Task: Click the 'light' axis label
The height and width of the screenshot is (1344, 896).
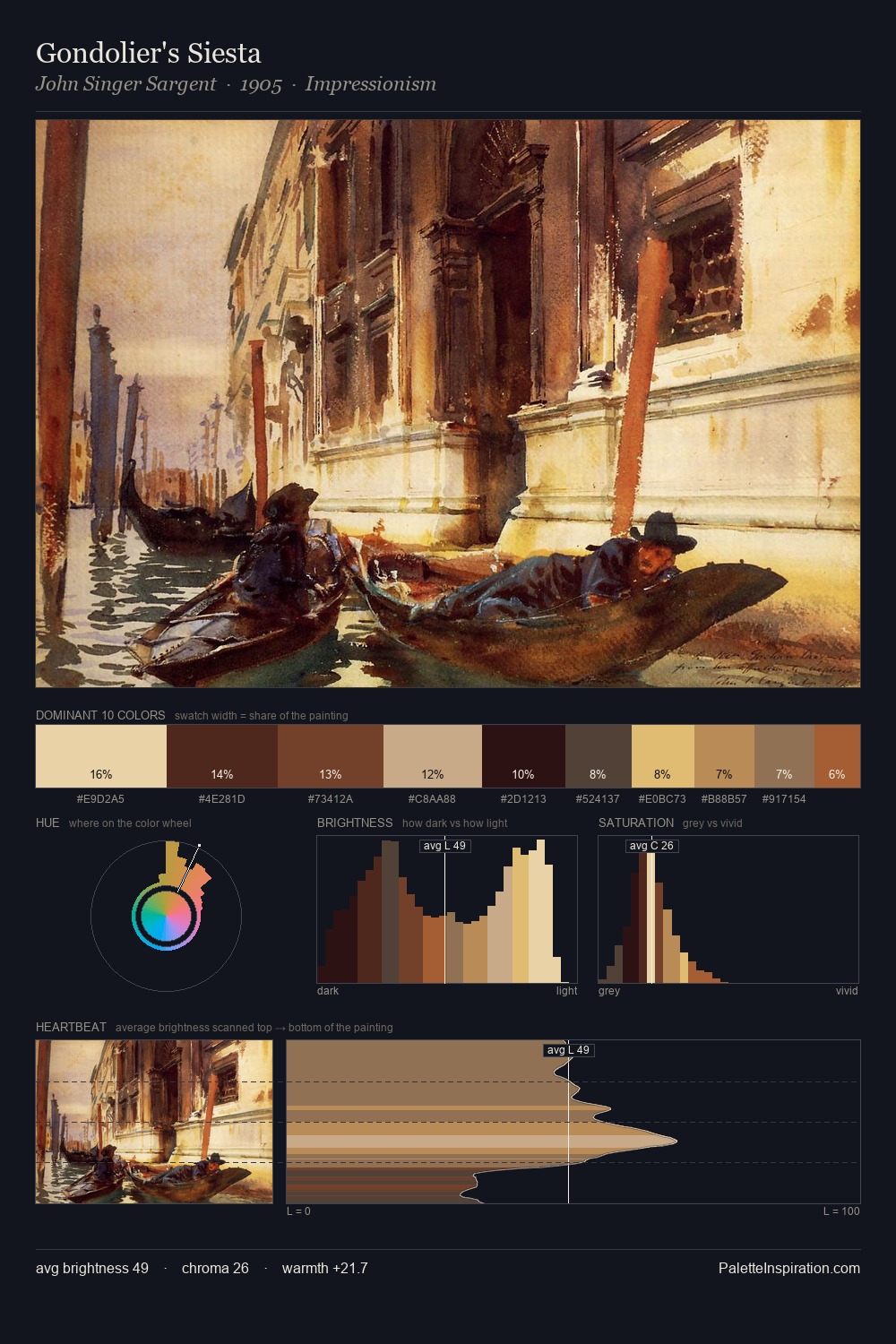Action: (x=567, y=991)
